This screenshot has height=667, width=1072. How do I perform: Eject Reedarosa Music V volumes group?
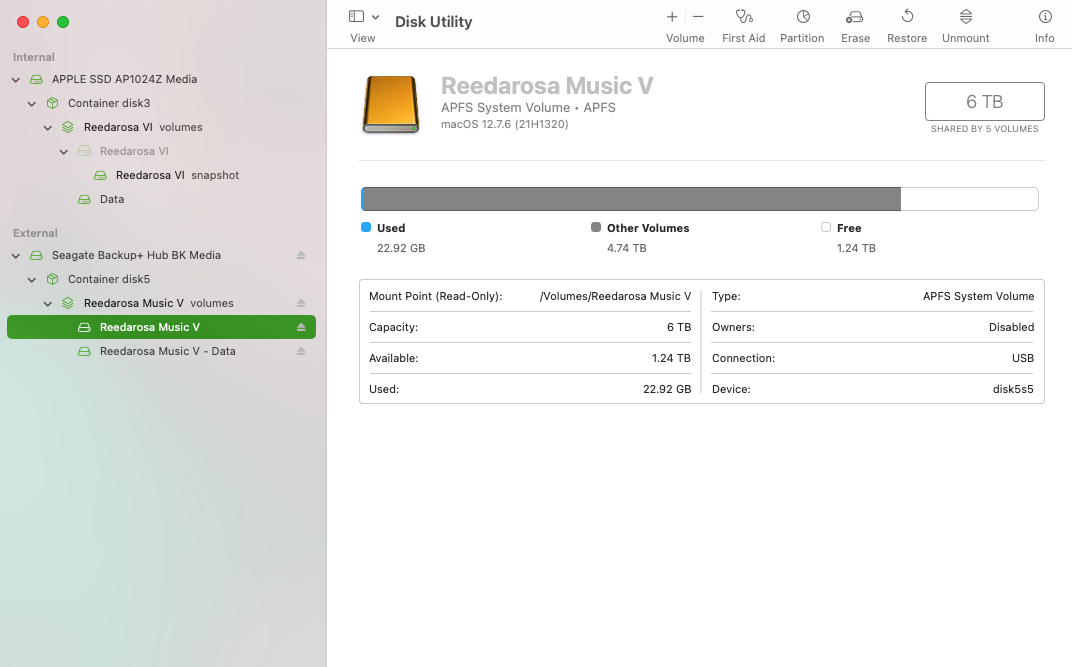(x=301, y=303)
